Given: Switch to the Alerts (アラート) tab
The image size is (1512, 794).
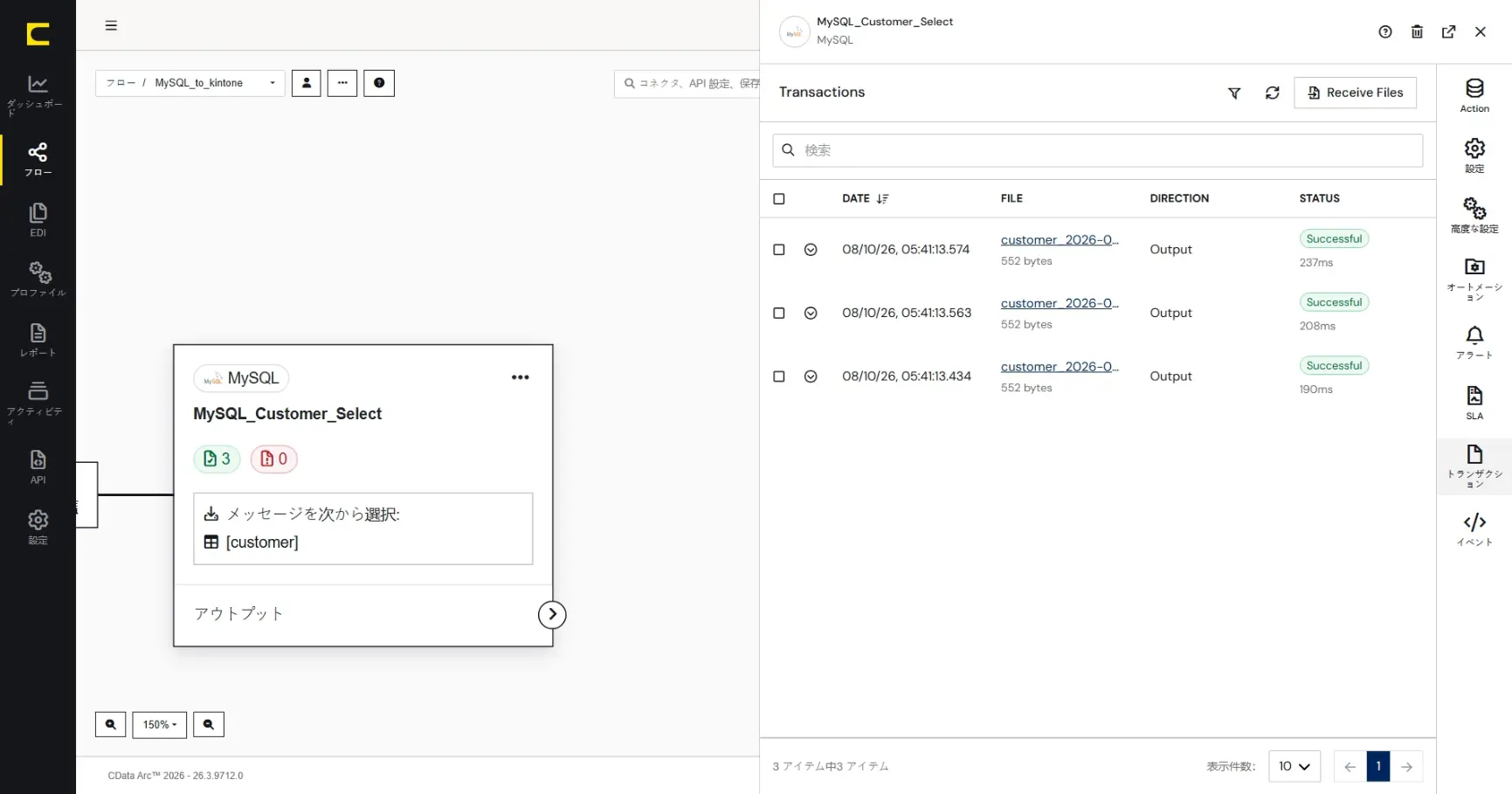Looking at the screenshot, I should point(1474,342).
